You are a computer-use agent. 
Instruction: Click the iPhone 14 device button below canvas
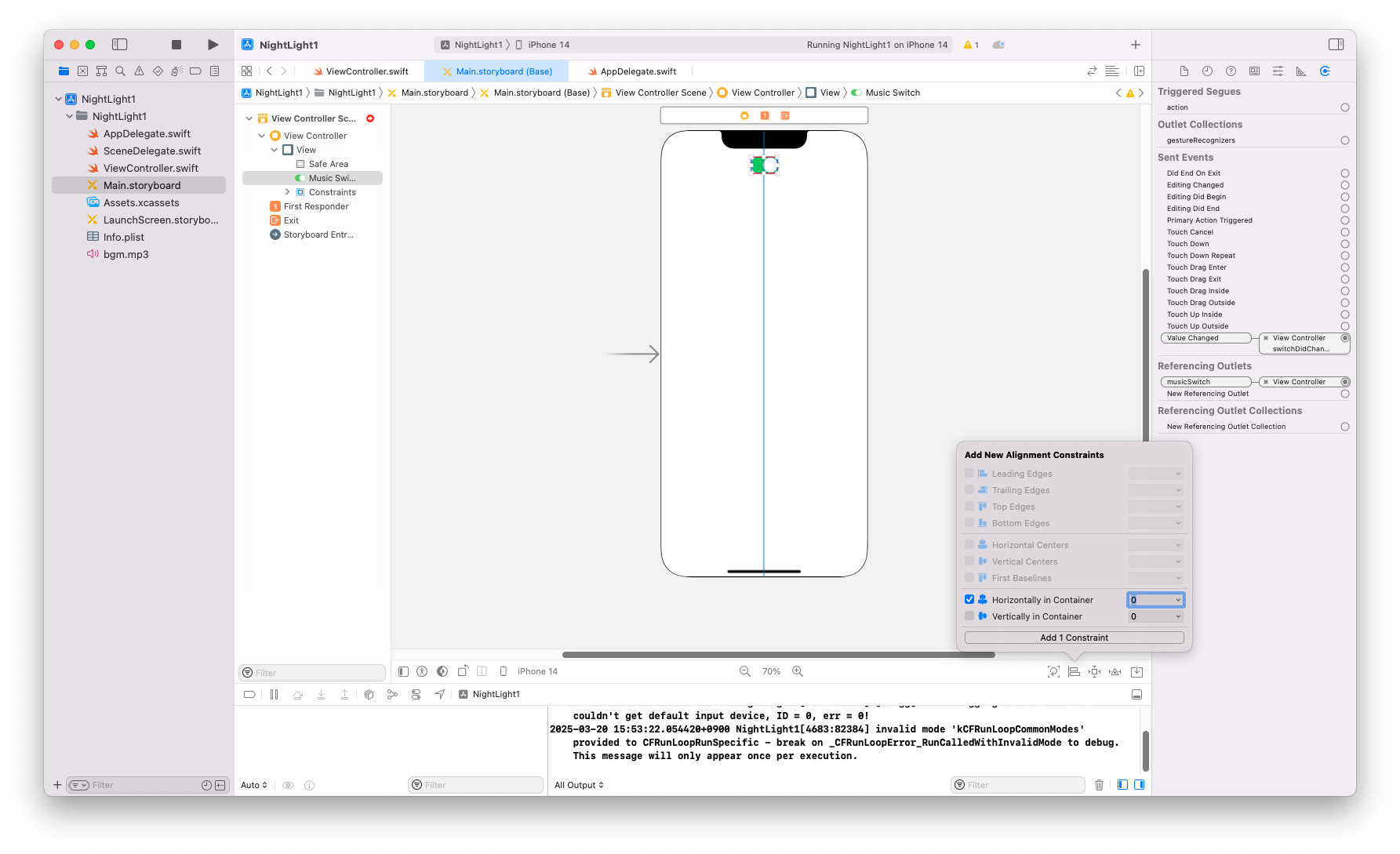529,671
